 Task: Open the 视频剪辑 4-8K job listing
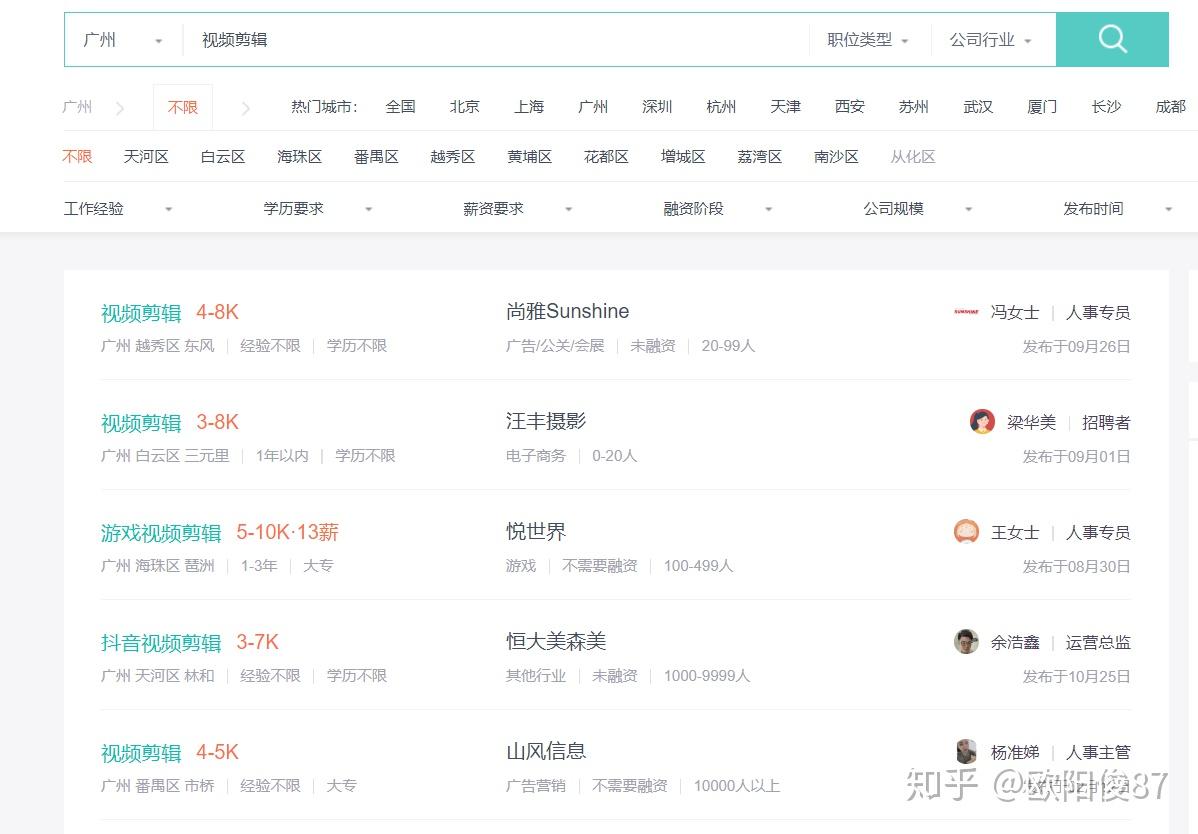pyautogui.click(x=140, y=312)
